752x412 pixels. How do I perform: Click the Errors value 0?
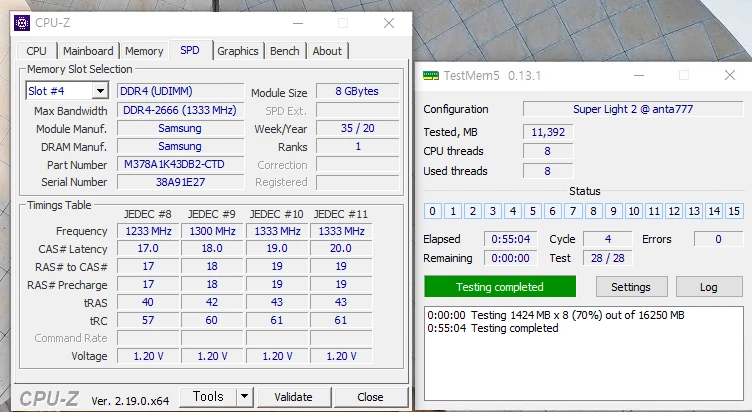tap(718, 239)
